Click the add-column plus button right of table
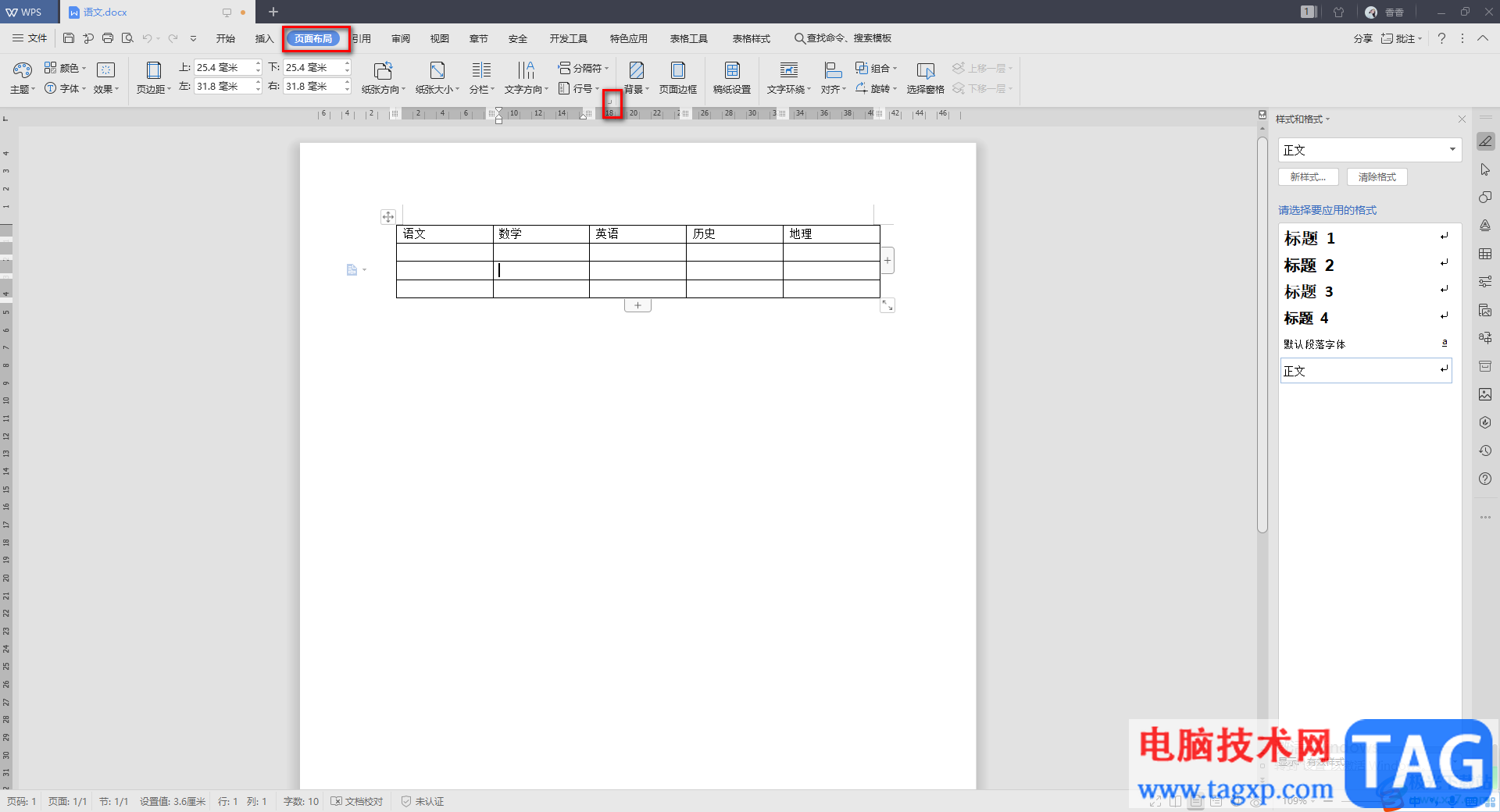The image size is (1500, 812). tap(887, 260)
